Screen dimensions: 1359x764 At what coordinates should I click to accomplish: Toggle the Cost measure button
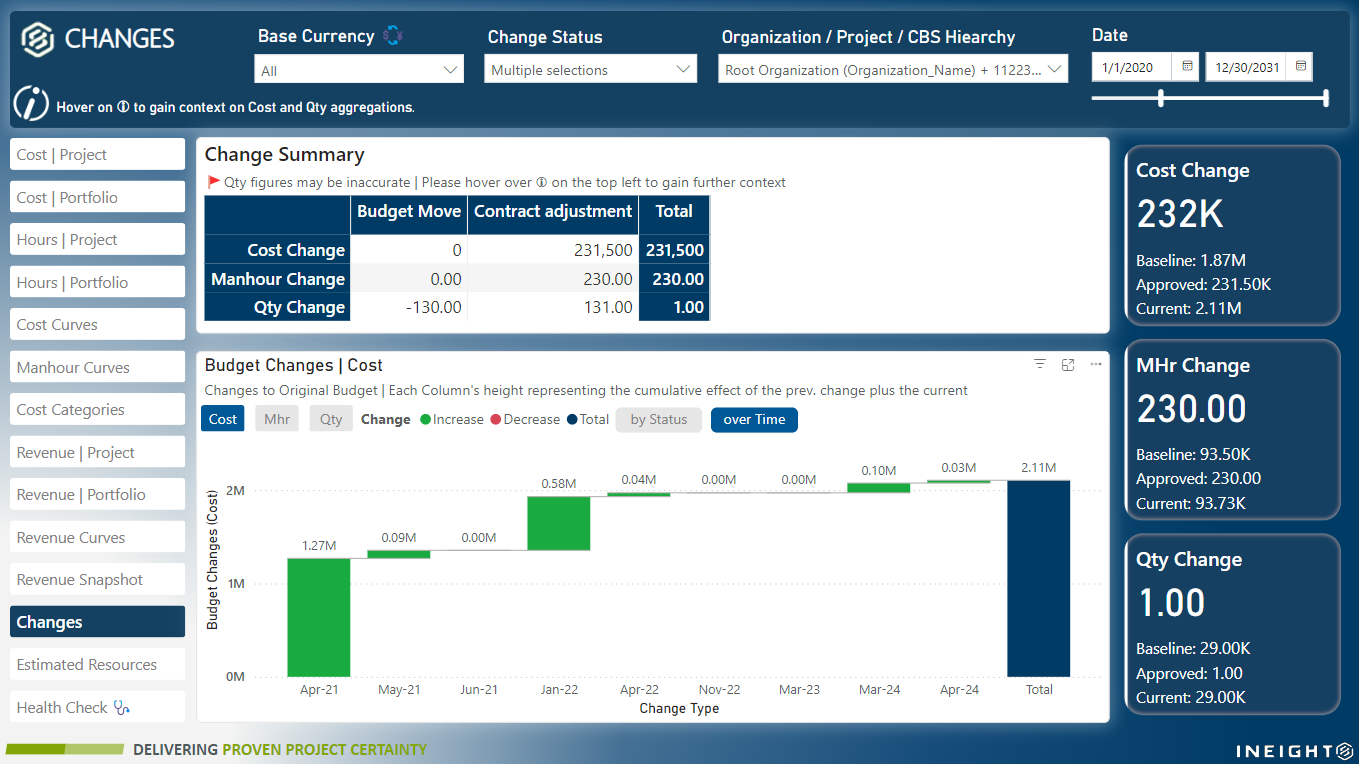(x=223, y=419)
